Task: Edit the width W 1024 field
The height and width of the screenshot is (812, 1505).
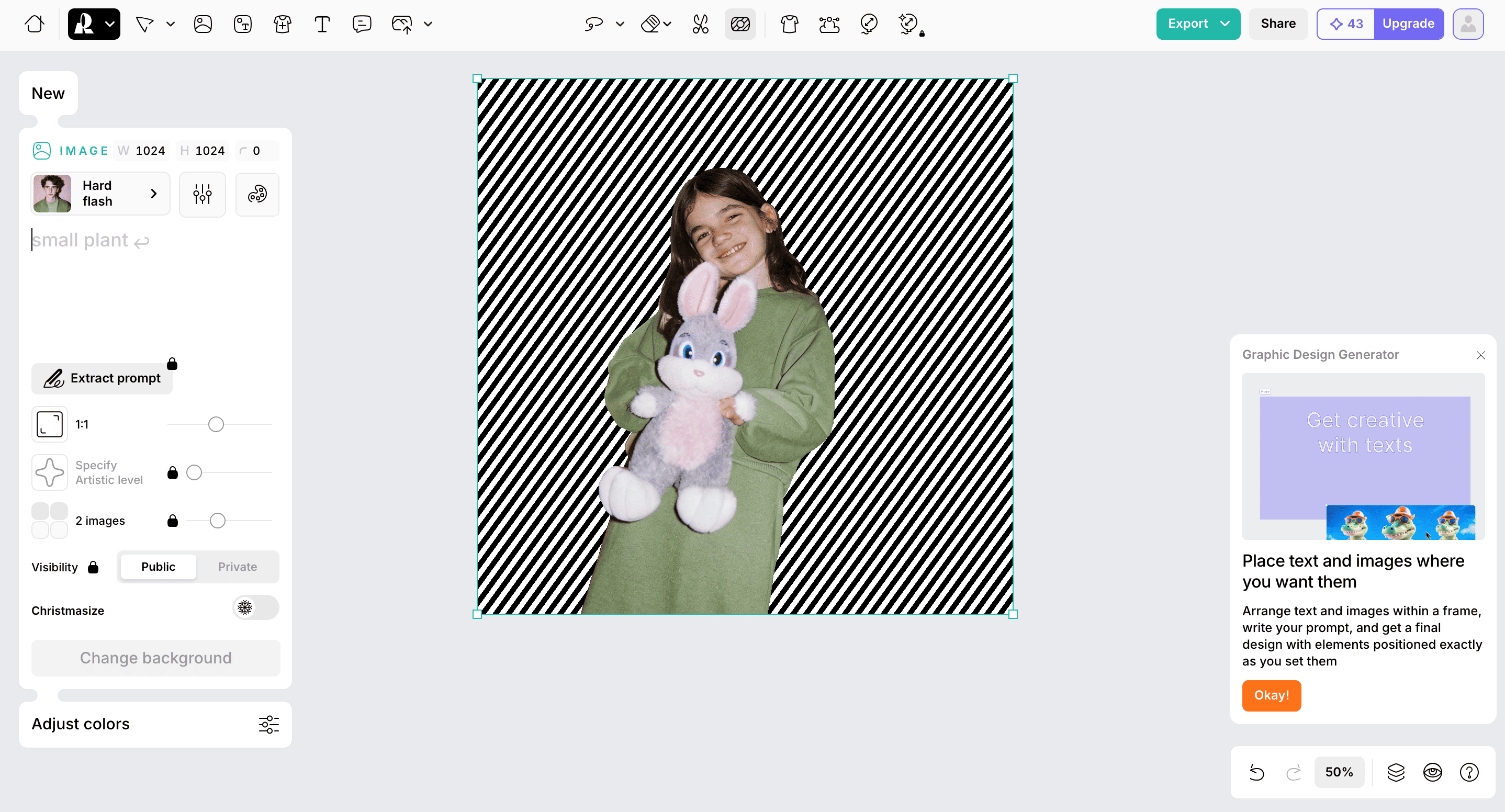Action: (142, 151)
